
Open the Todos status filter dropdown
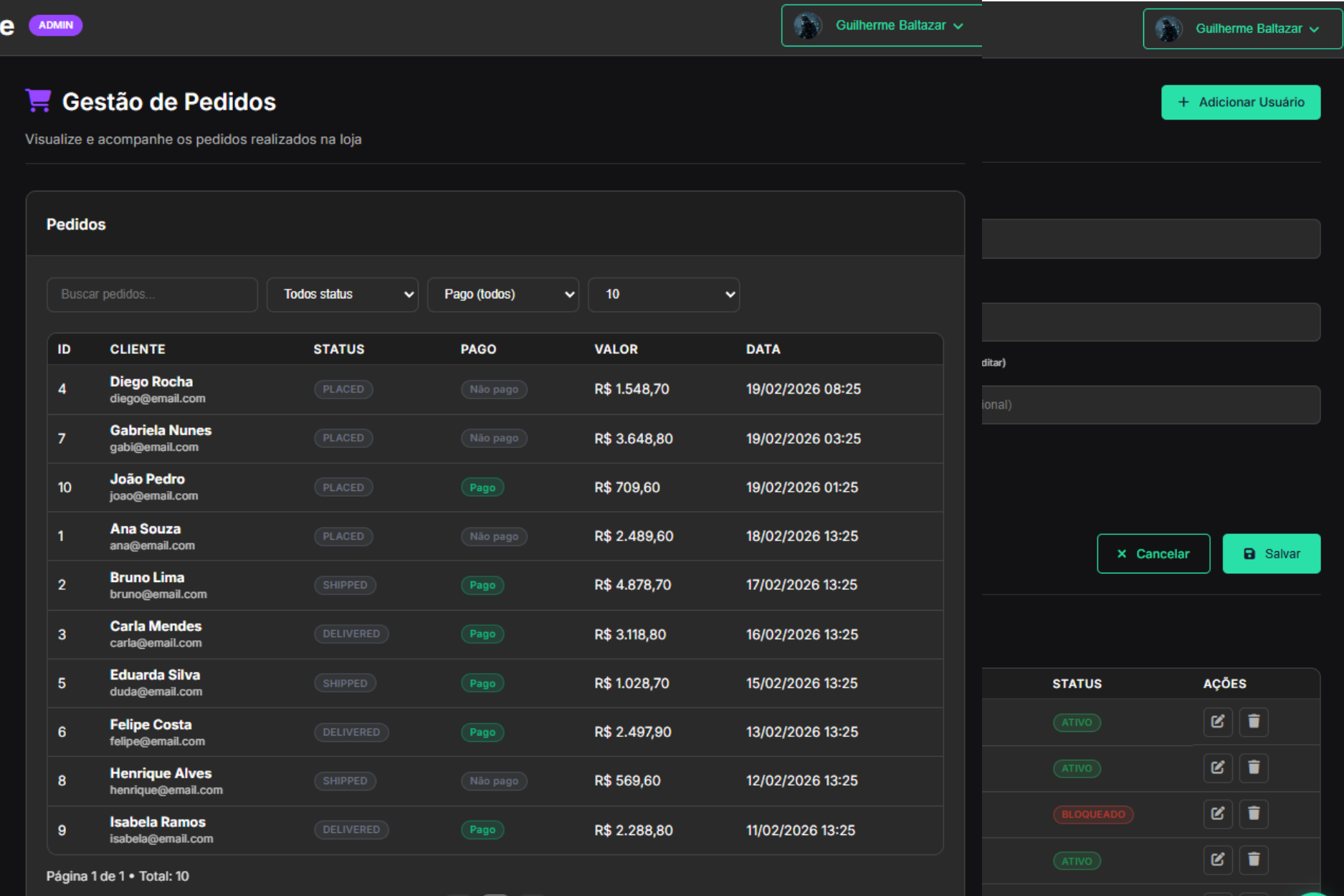(343, 295)
